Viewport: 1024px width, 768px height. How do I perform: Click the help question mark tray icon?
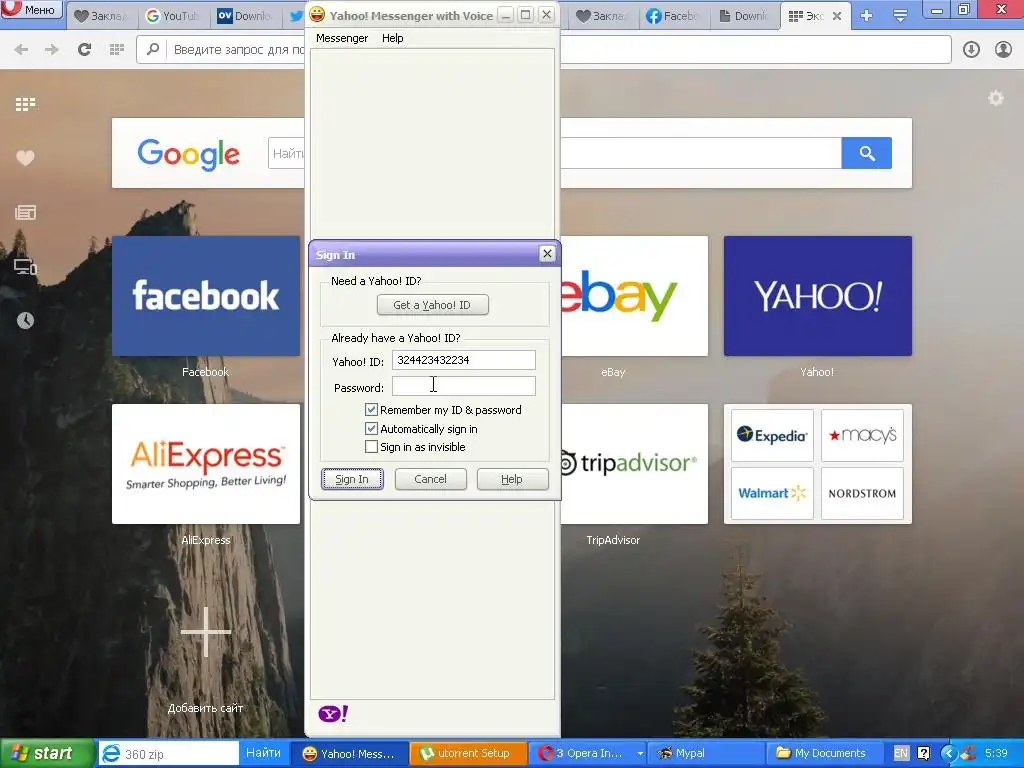coord(923,753)
